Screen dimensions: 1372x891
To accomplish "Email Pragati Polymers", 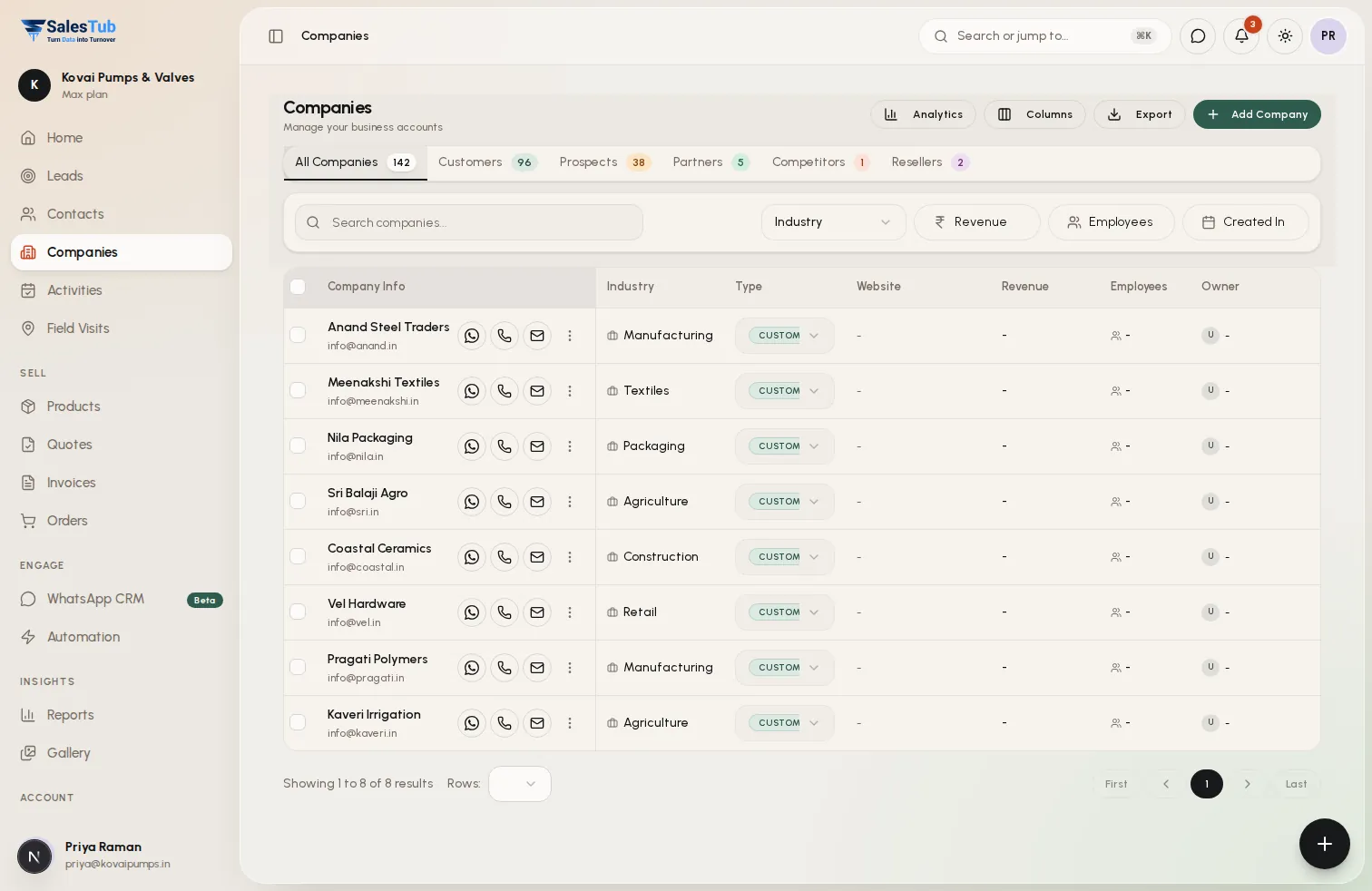I will [x=537, y=668].
